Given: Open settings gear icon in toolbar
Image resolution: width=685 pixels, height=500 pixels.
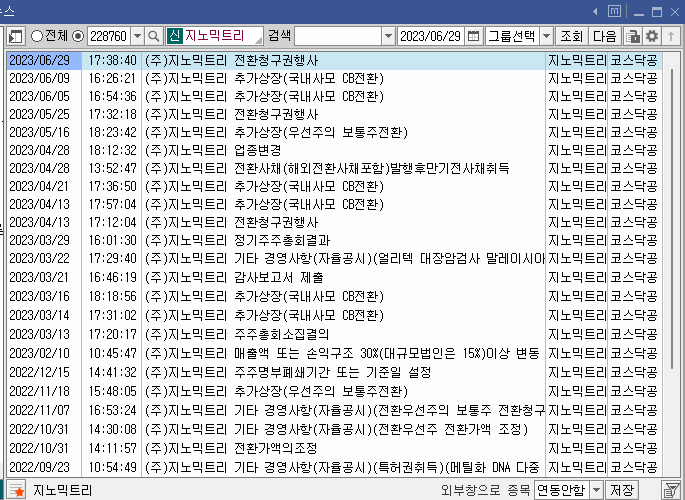Looking at the screenshot, I should click(x=652, y=36).
